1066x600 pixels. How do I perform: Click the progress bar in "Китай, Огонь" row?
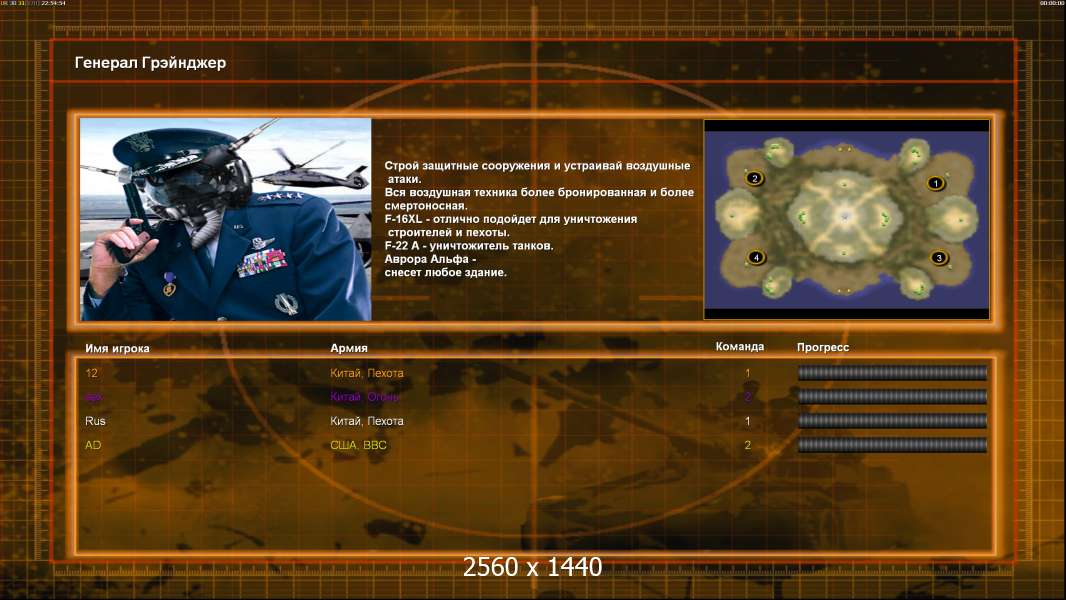pyautogui.click(x=893, y=396)
